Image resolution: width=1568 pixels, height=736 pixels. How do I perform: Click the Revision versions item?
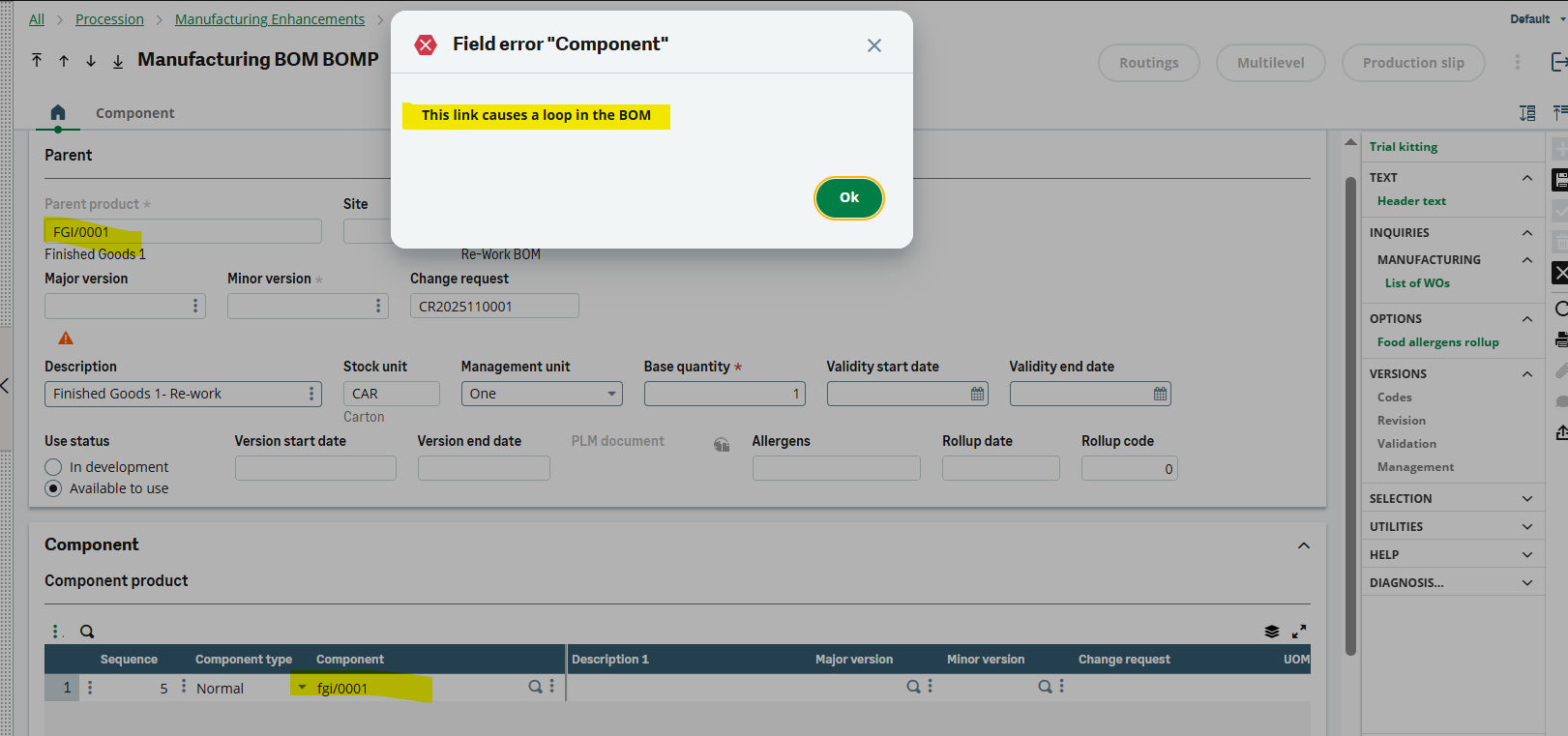pos(1401,421)
